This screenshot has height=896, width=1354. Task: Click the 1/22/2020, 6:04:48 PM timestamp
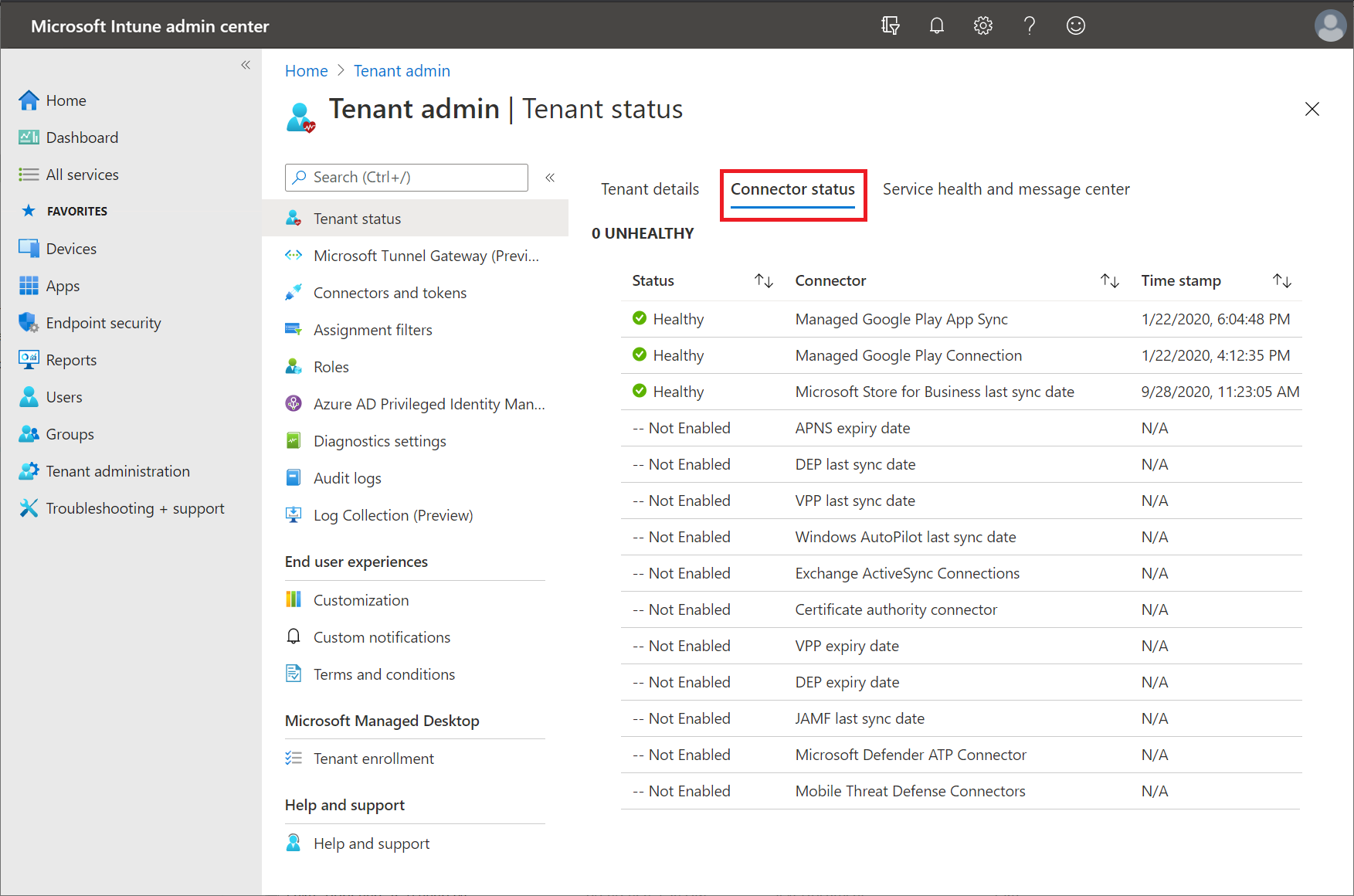coord(1216,319)
